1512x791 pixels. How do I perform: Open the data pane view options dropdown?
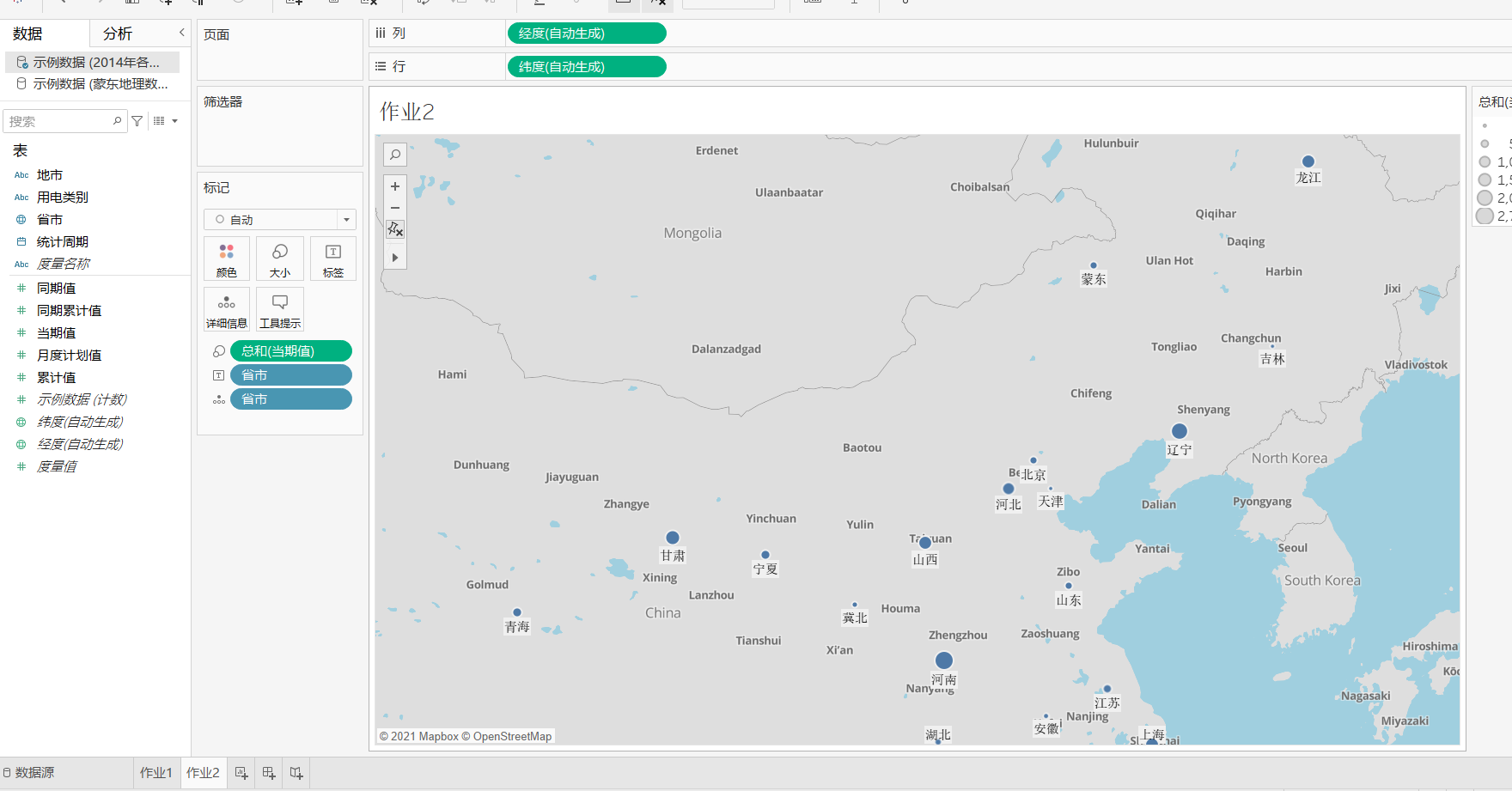(166, 121)
